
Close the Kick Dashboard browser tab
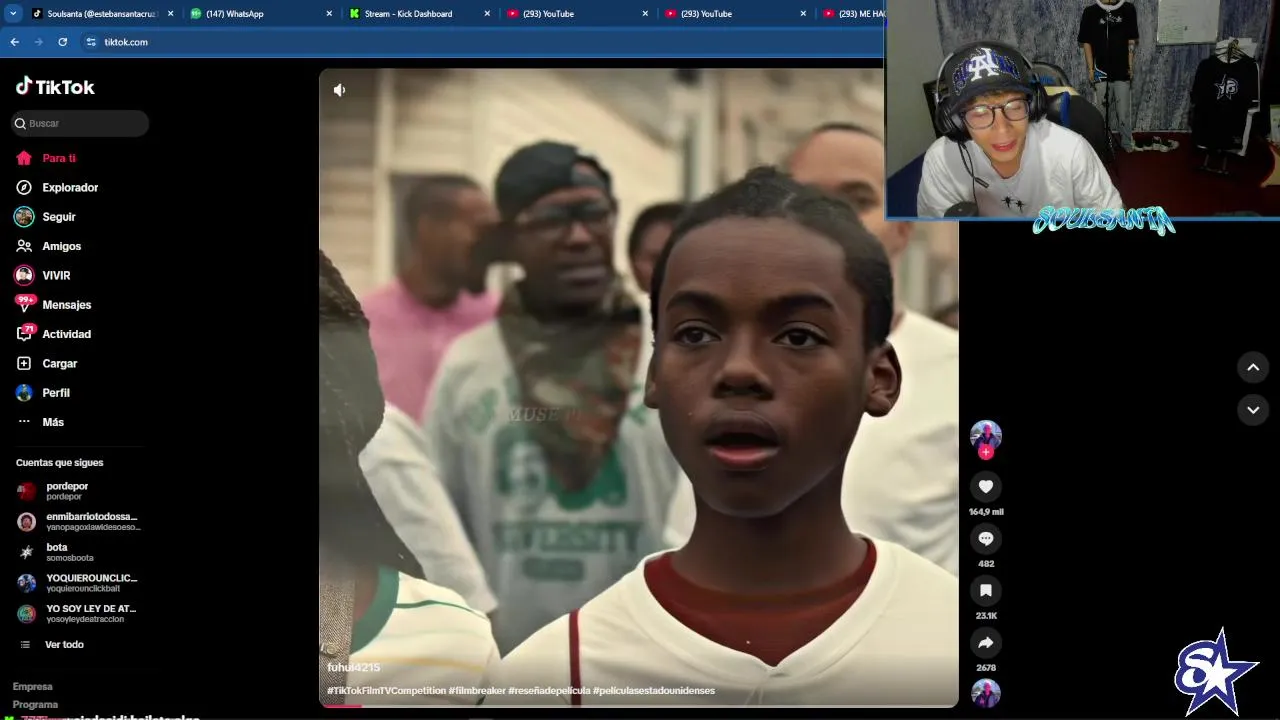[x=487, y=14]
